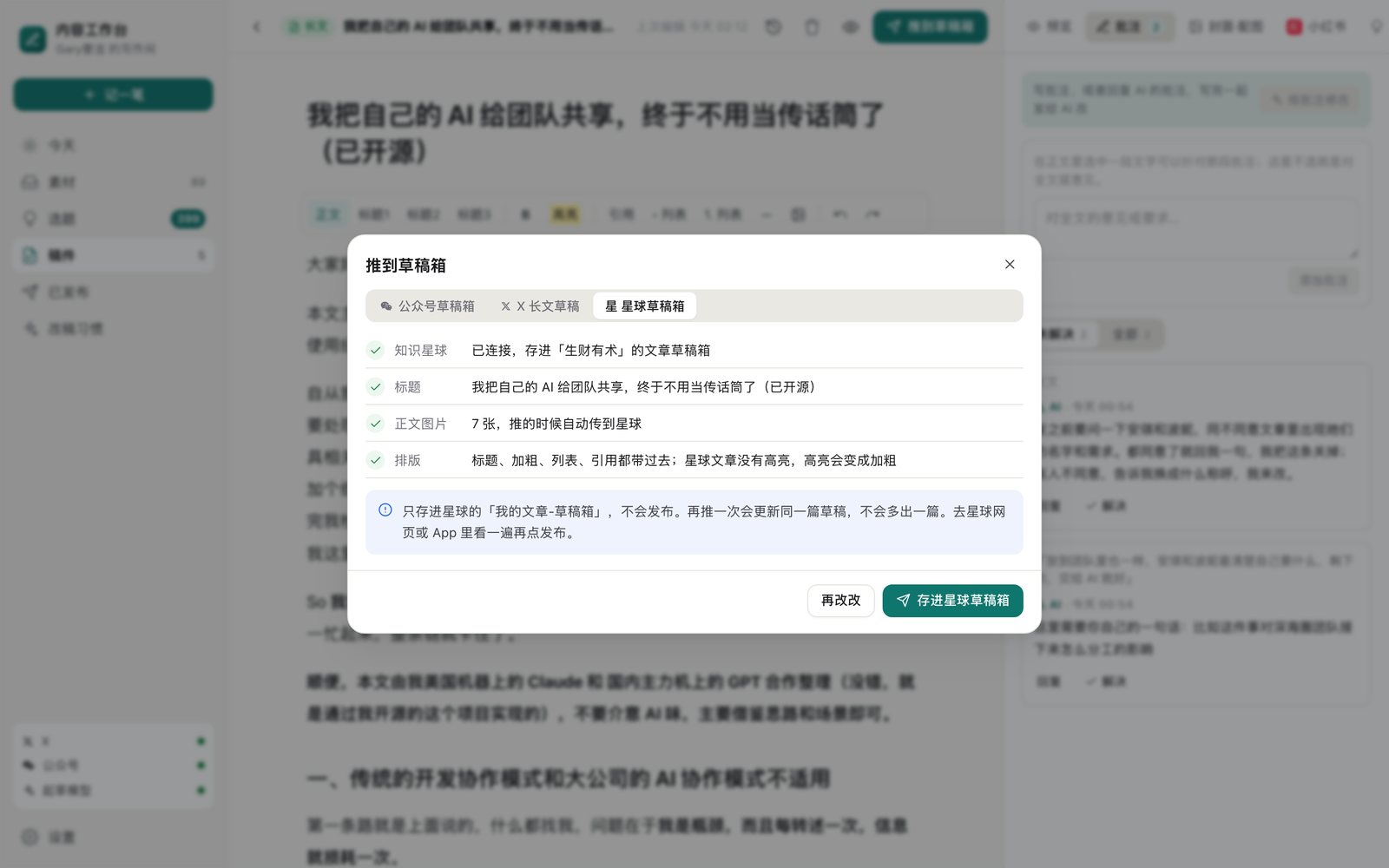Click the check icon beside 知识星球
1389x868 pixels.
[x=376, y=351]
